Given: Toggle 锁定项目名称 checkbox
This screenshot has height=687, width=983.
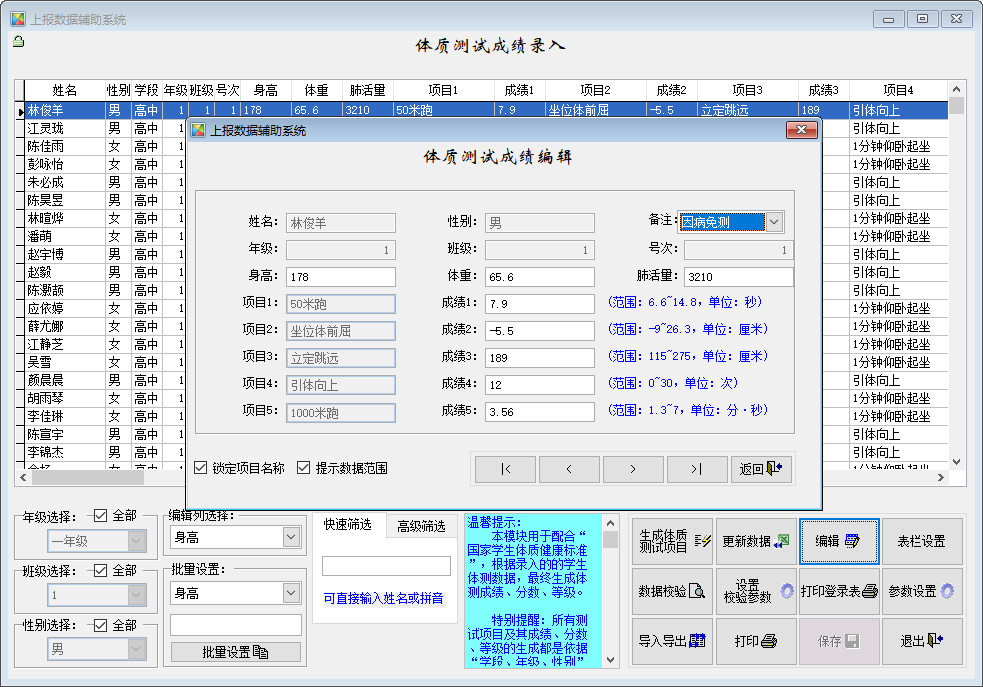Looking at the screenshot, I should (x=201, y=468).
